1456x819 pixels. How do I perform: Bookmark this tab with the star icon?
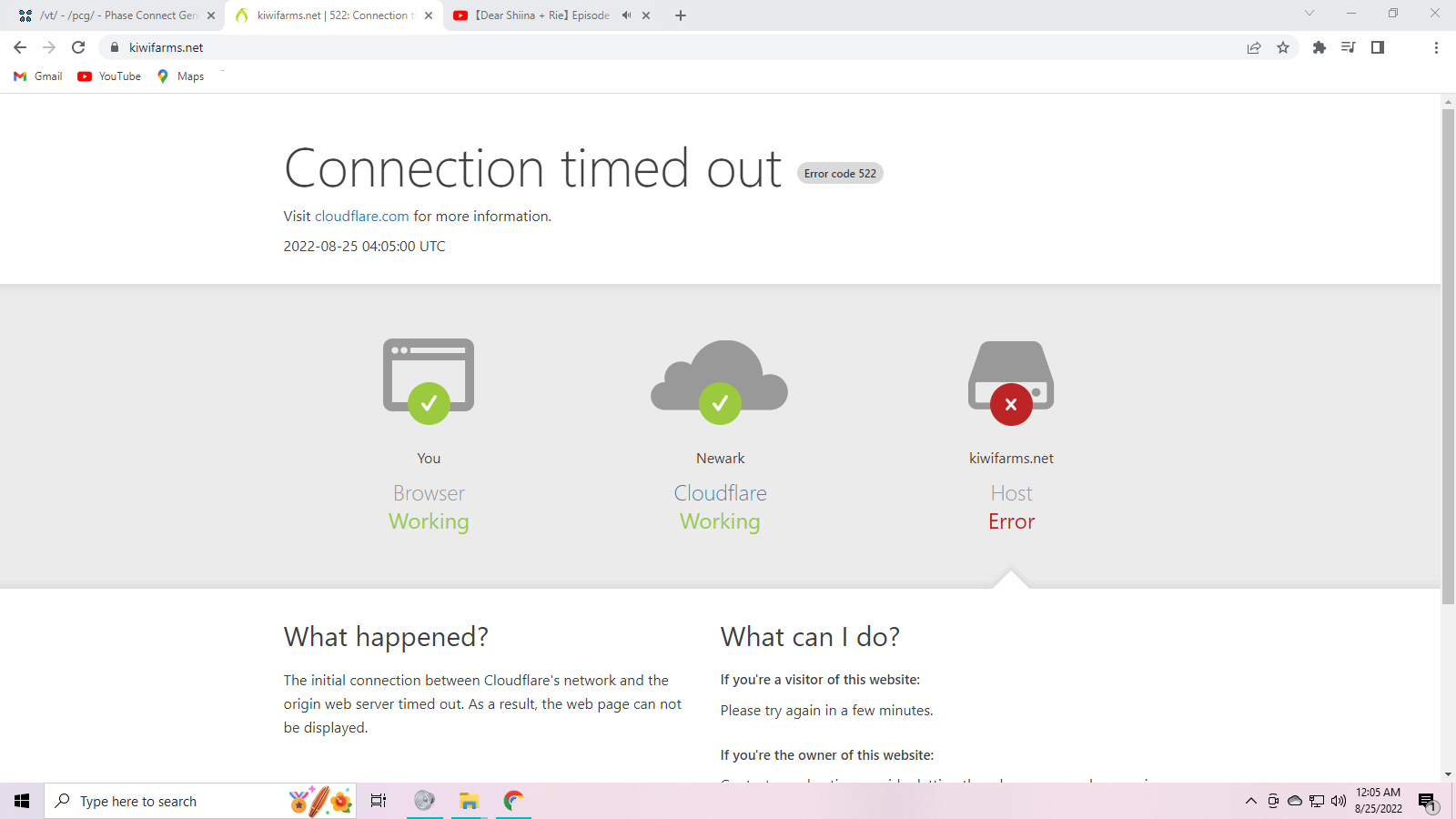pyautogui.click(x=1283, y=47)
